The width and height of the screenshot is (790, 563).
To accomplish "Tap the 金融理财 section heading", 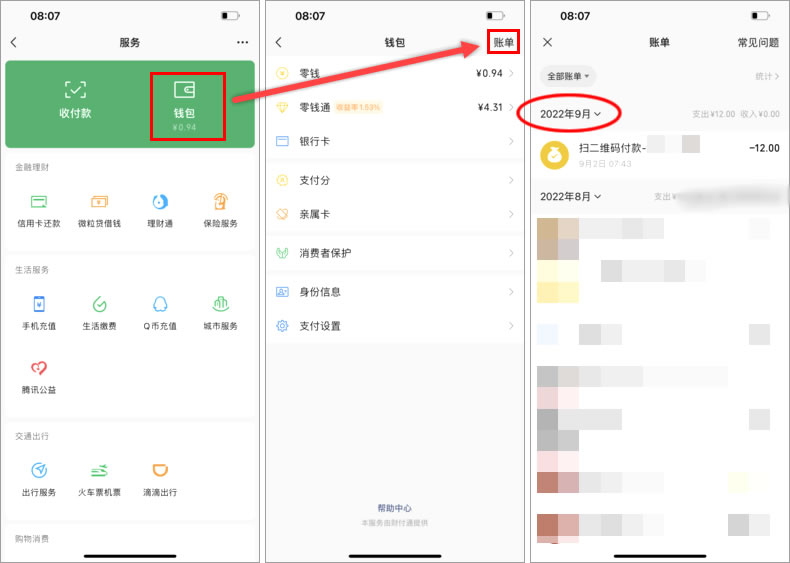I will coord(32,167).
